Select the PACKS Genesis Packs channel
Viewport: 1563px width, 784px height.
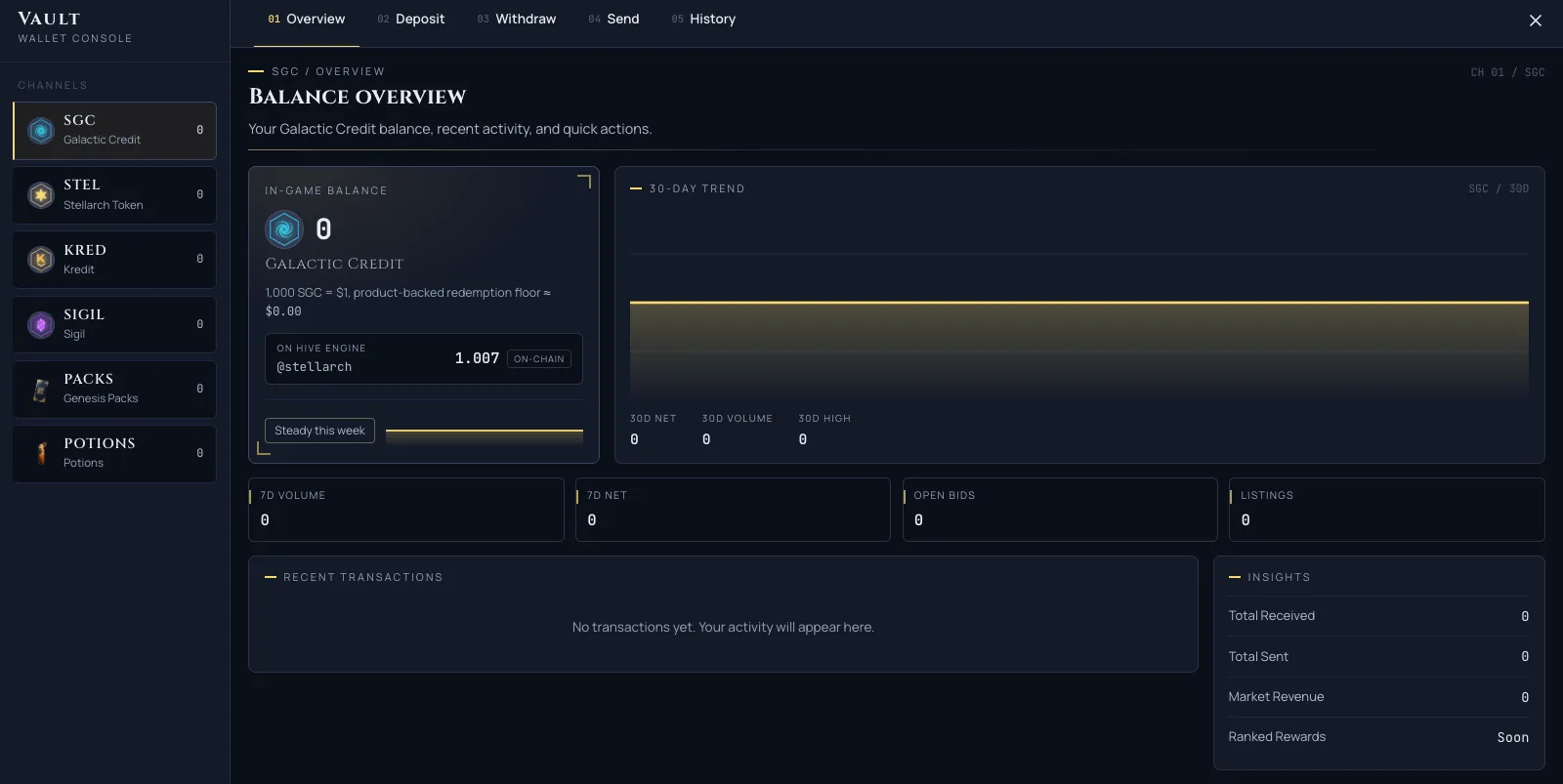tap(114, 389)
